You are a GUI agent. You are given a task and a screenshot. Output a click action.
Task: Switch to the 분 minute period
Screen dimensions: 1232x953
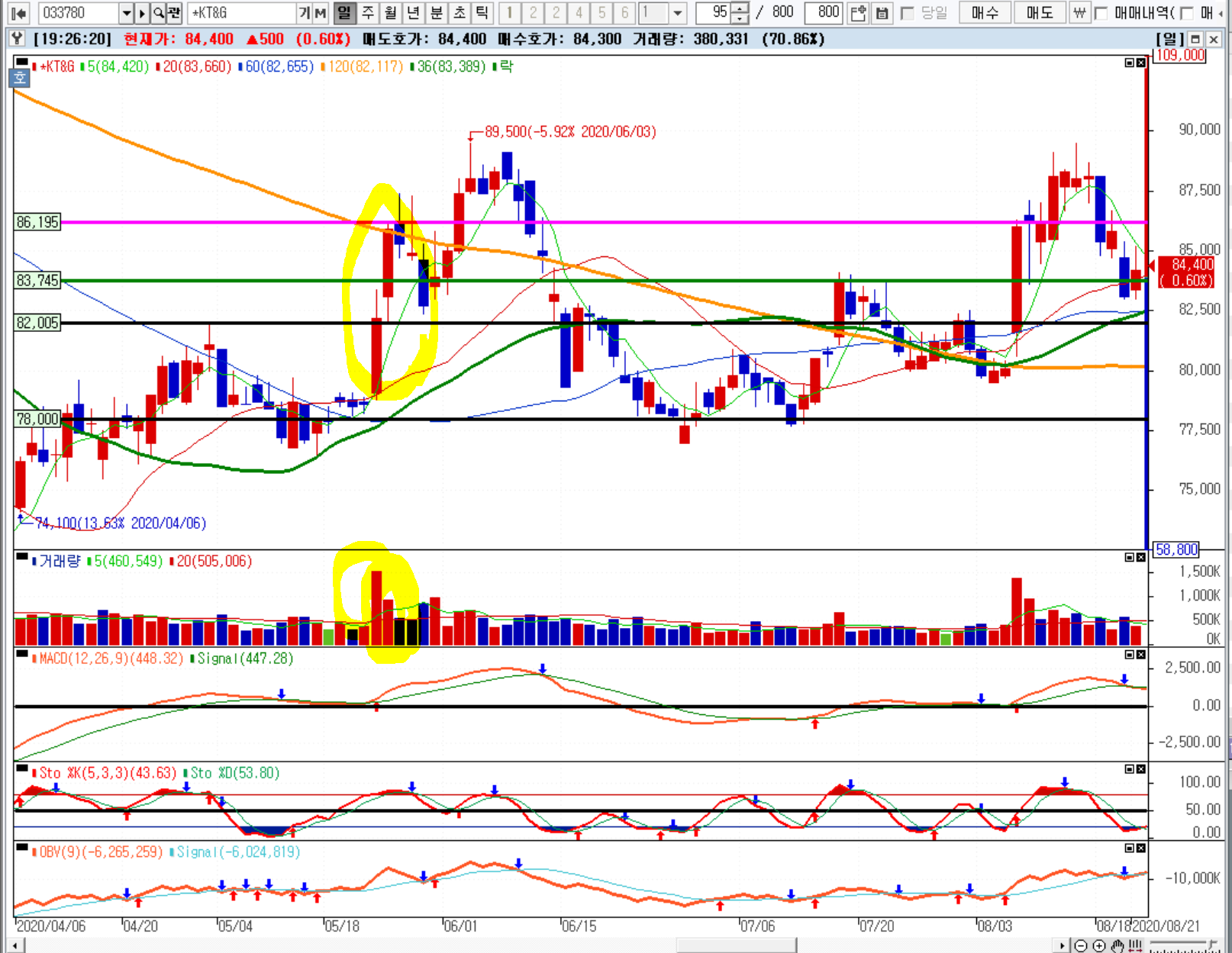point(437,13)
